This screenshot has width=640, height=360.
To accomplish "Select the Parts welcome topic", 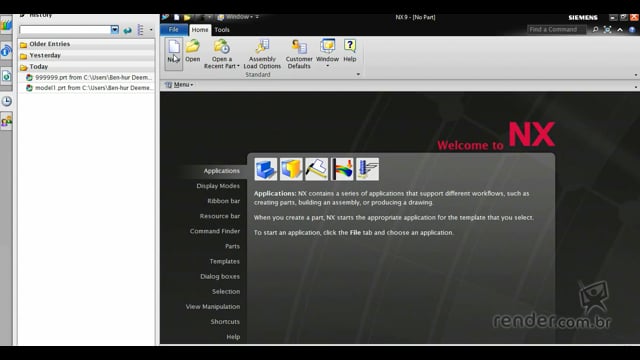I will point(232,246).
